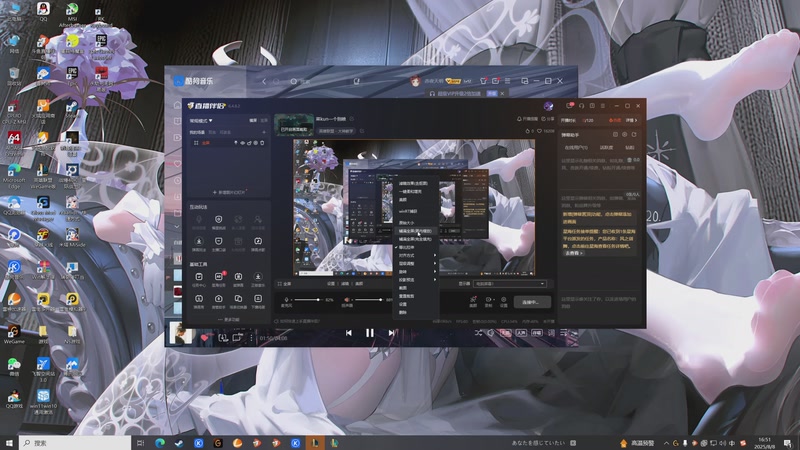Adjust the speaker volume slider
This screenshot has width=800, height=450.
point(369,300)
